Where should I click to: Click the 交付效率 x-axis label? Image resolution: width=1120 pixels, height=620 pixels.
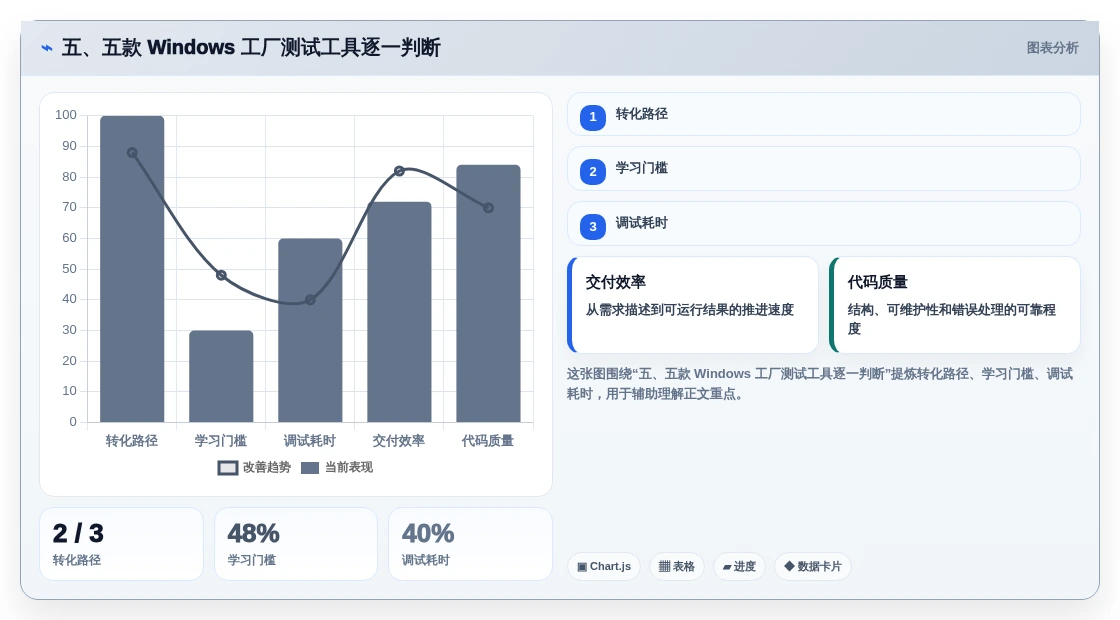[399, 441]
